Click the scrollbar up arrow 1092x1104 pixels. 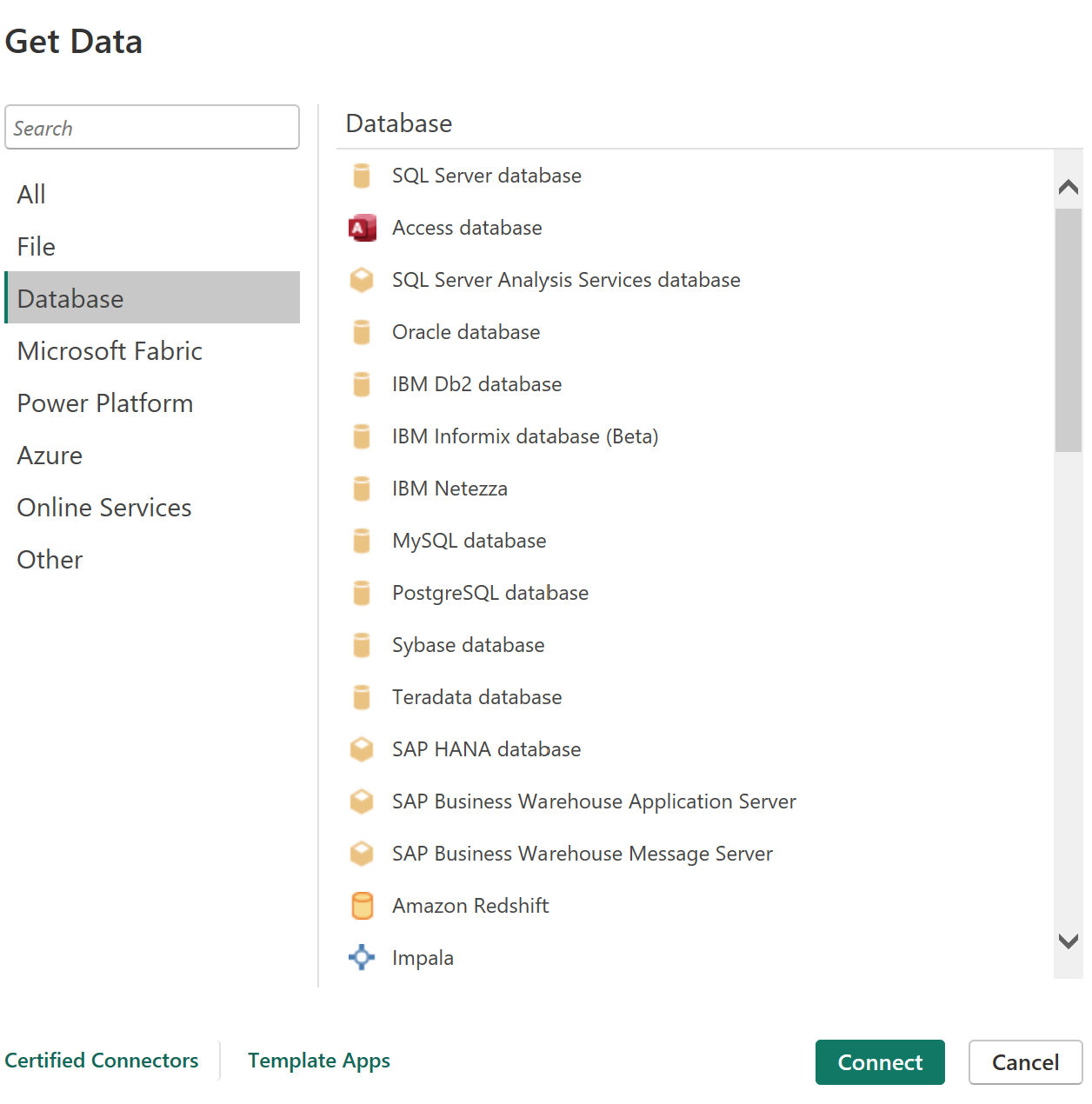pos(1069,186)
